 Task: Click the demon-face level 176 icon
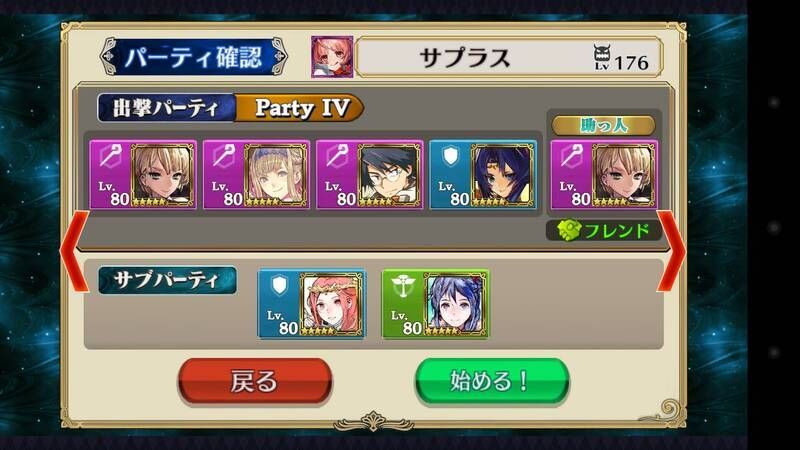tap(602, 57)
